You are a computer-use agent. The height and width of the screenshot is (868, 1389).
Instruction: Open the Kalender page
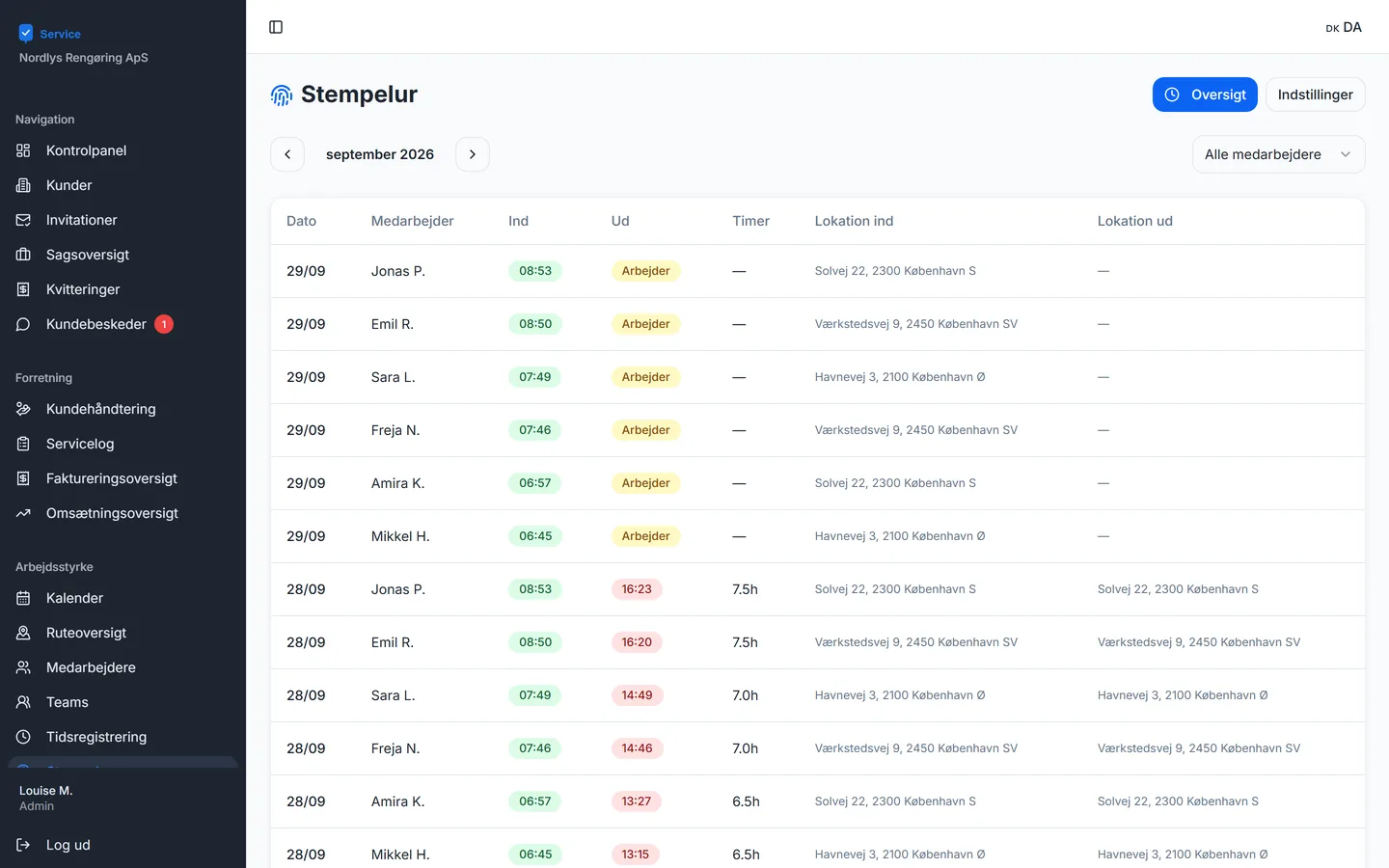[123, 598]
